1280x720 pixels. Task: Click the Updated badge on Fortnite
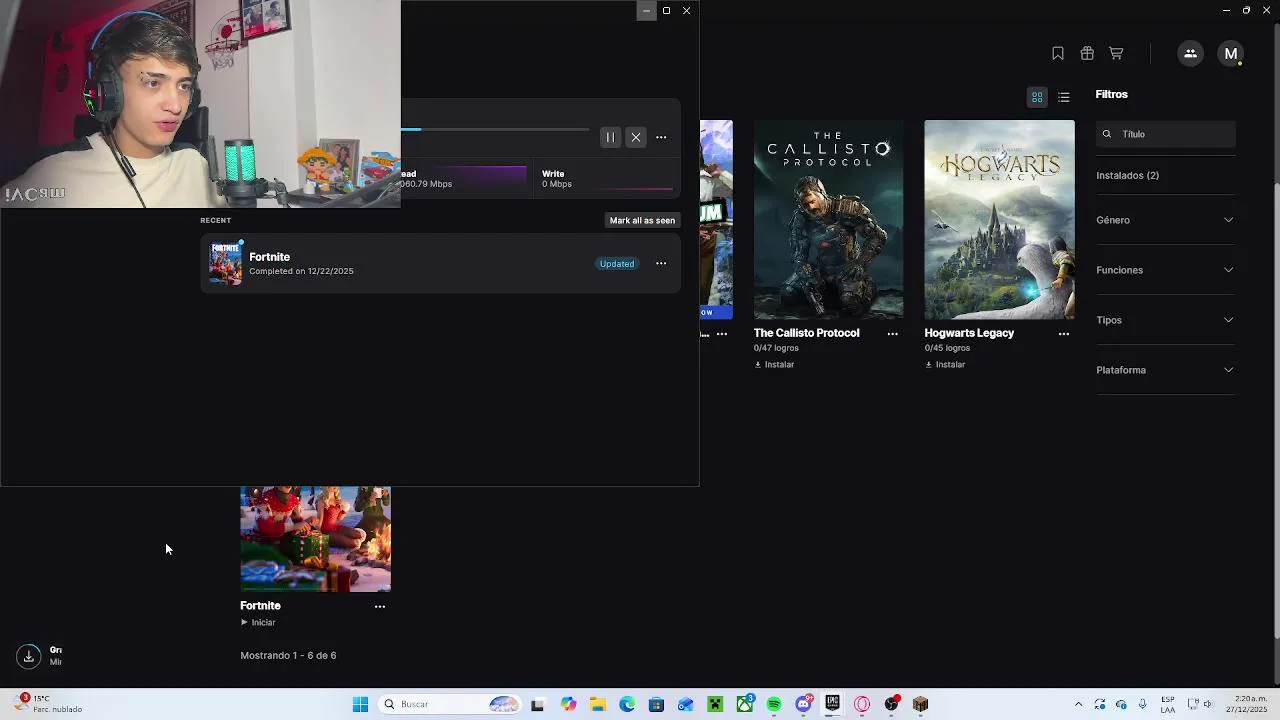617,264
